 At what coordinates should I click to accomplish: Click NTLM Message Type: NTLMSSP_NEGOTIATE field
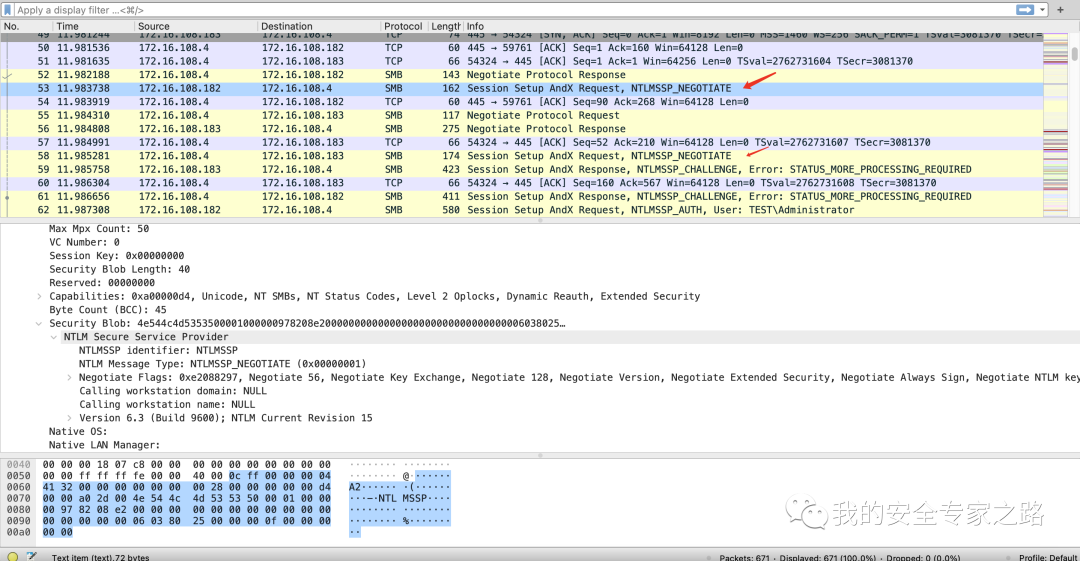[222, 364]
